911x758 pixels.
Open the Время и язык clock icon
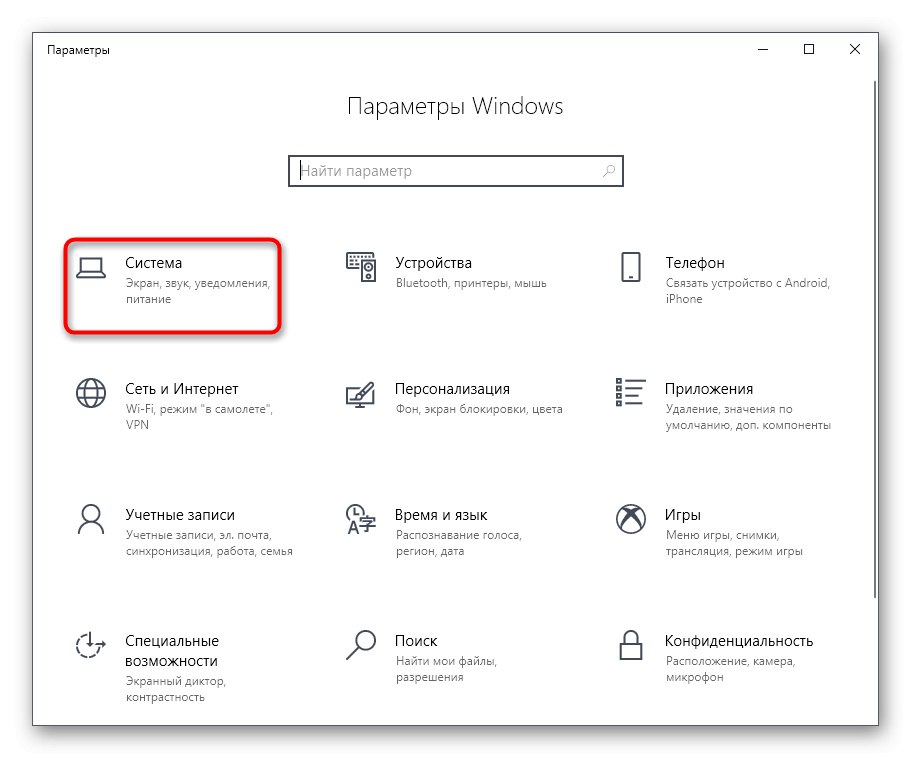(361, 519)
